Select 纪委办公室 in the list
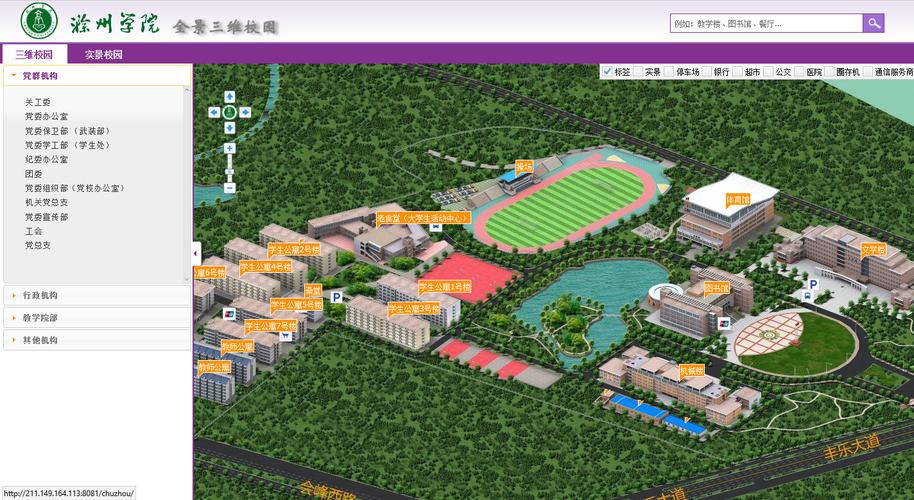 click(46, 159)
